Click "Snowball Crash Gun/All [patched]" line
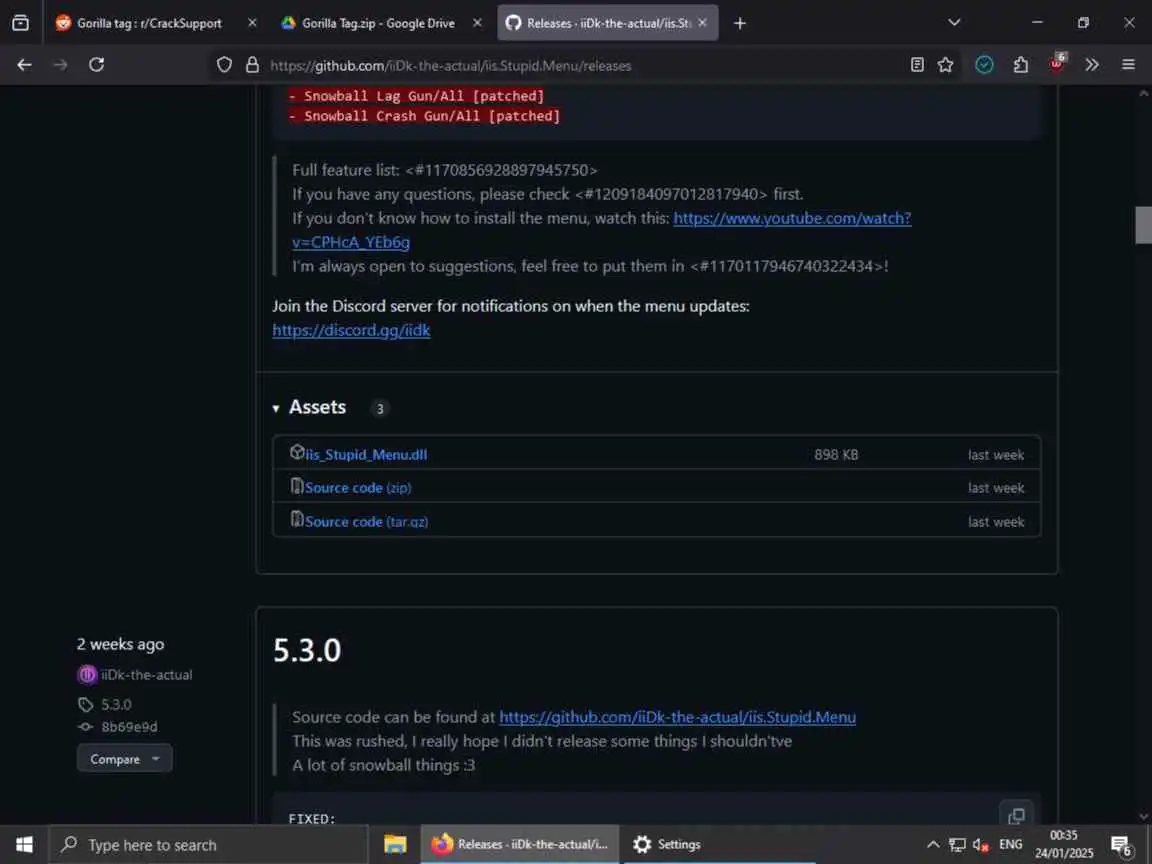1152x864 pixels. click(425, 116)
